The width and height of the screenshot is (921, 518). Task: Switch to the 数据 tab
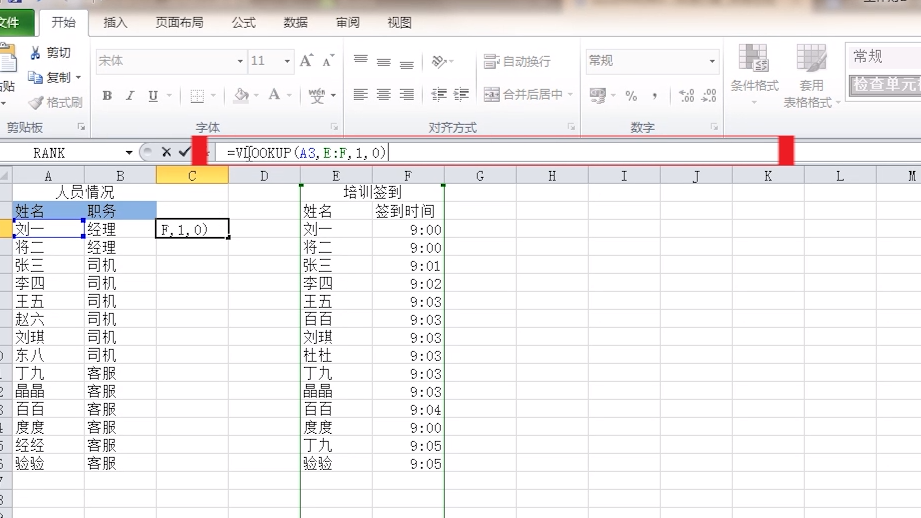[x=295, y=23]
